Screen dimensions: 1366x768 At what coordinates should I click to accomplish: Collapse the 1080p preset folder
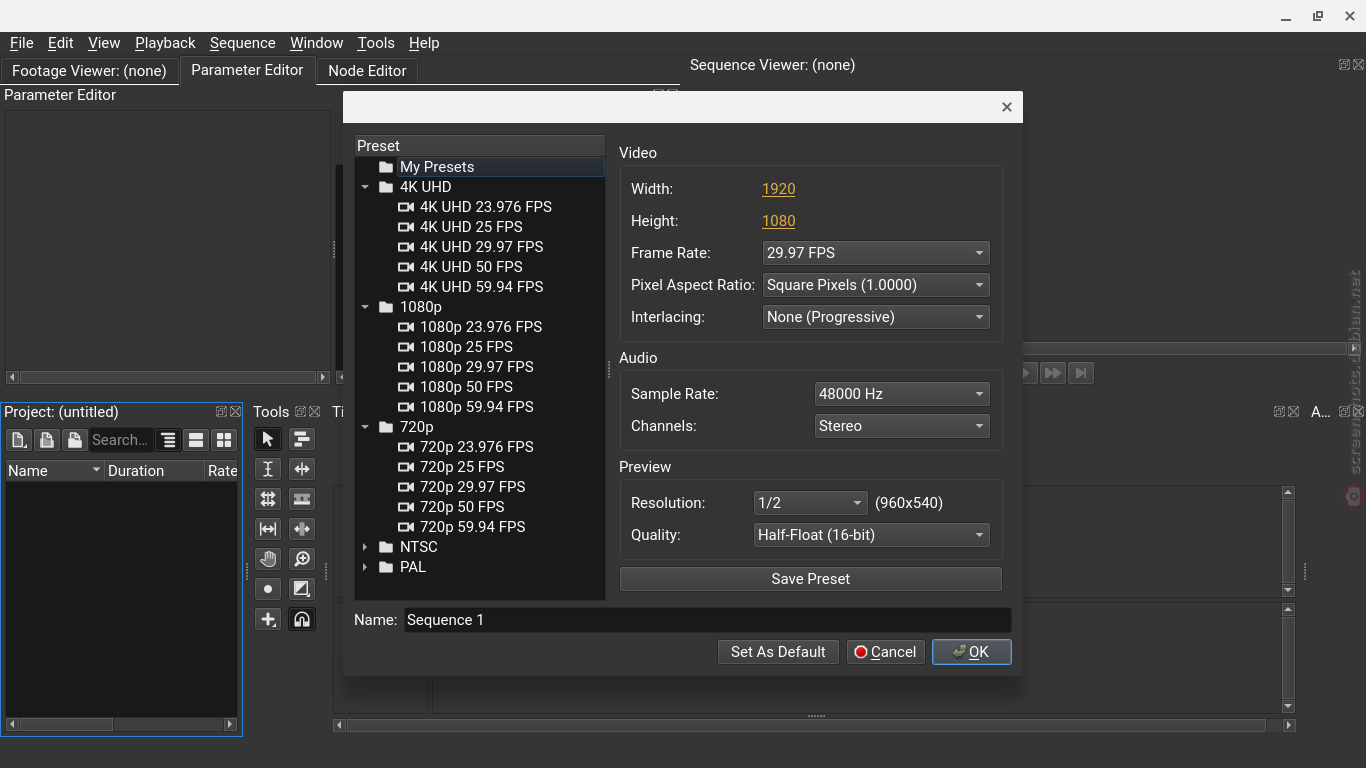365,307
